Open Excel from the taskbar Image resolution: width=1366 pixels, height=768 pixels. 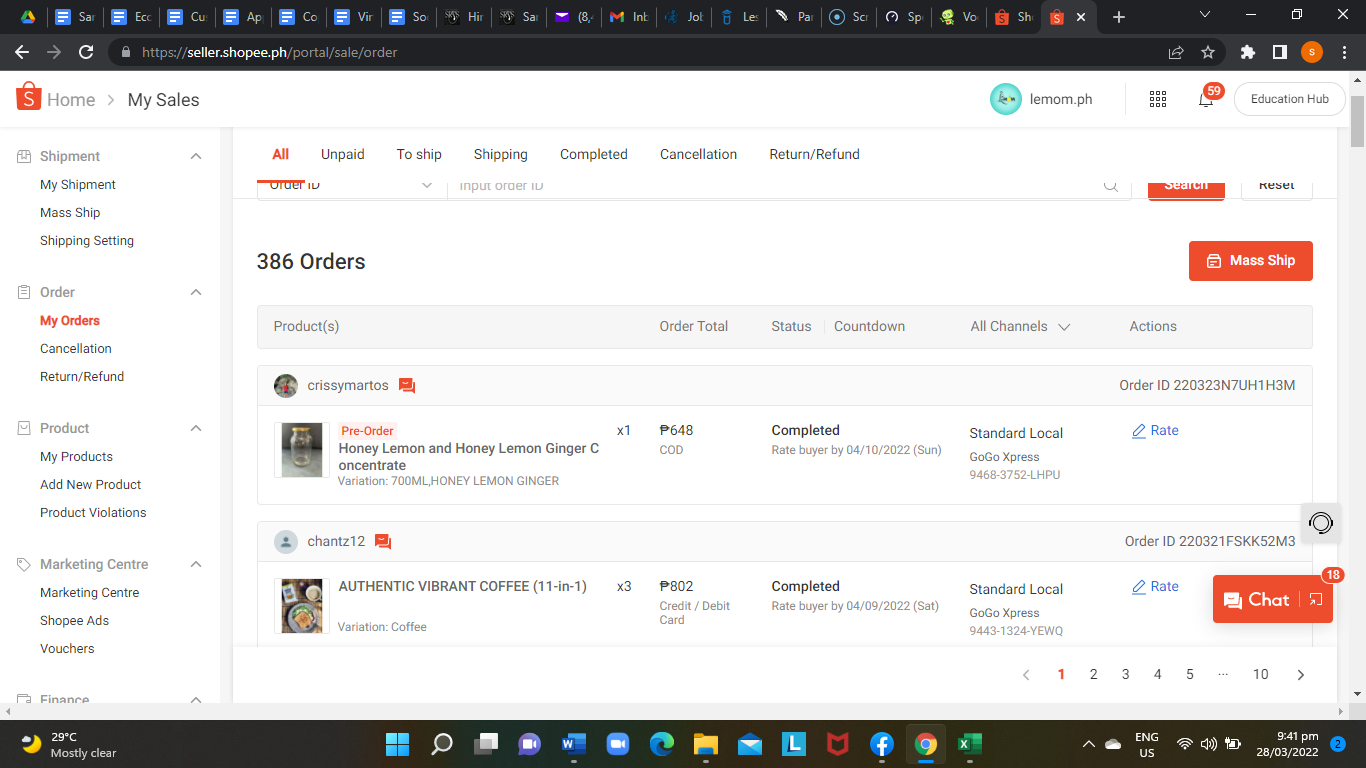pyautogui.click(x=969, y=744)
